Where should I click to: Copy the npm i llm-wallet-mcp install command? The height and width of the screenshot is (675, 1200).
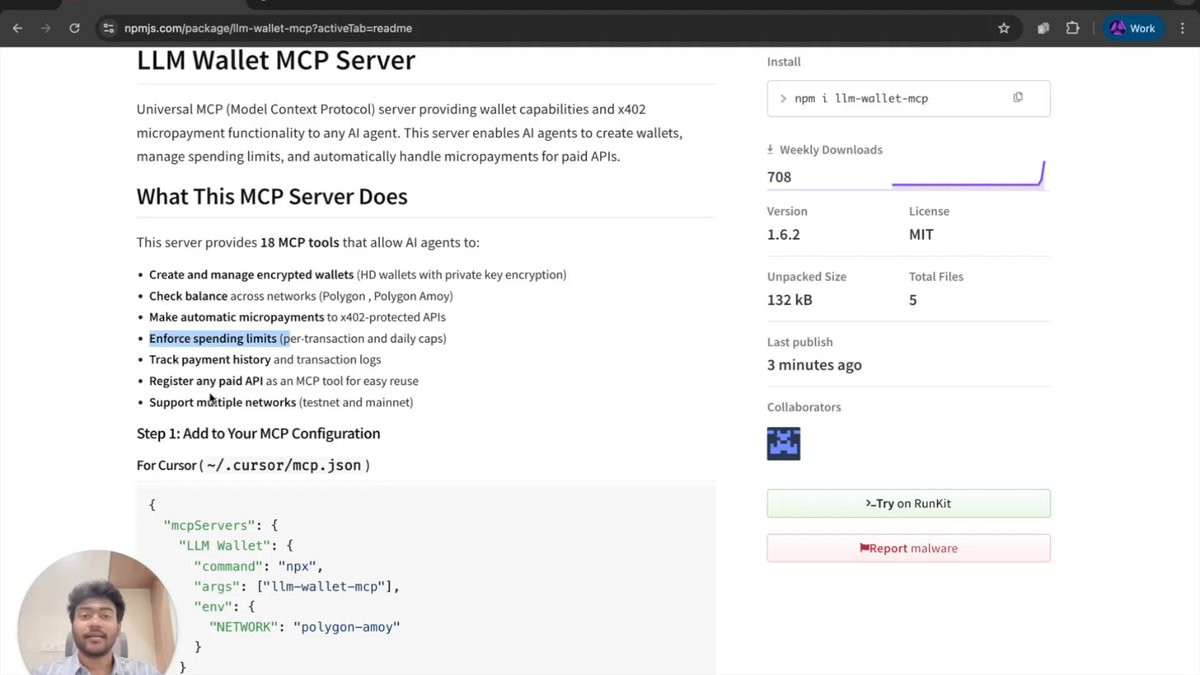point(1018,98)
